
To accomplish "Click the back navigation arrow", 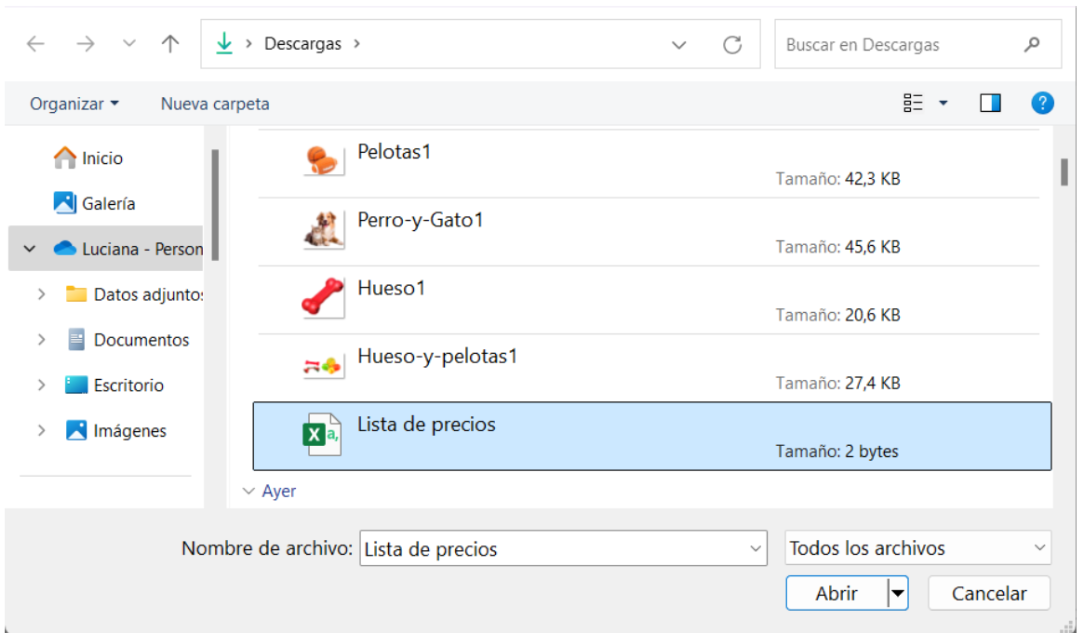I will (x=35, y=44).
